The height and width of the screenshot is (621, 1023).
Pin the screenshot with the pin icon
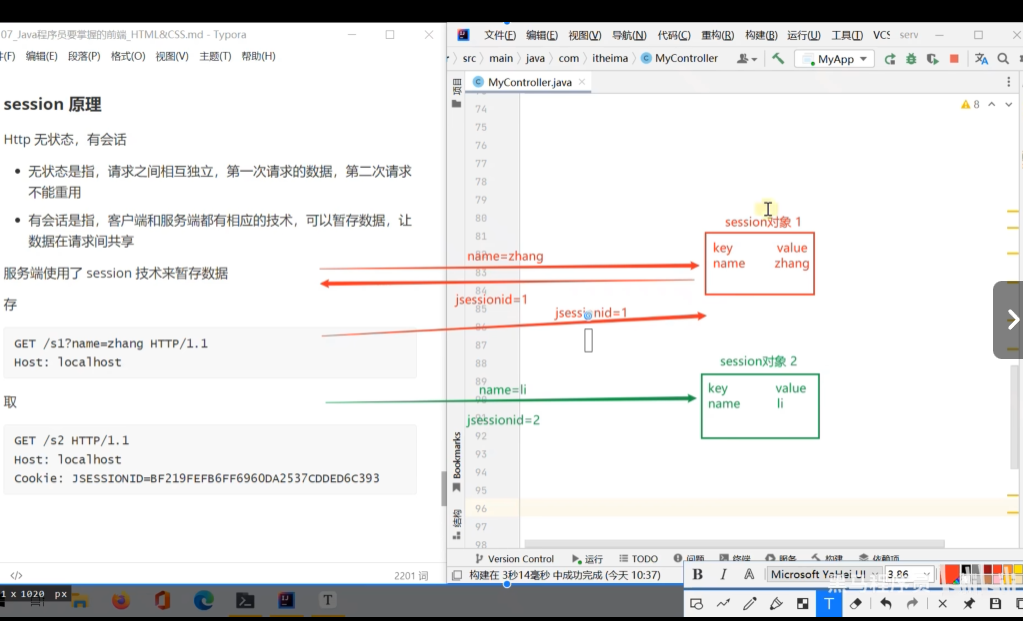pos(968,604)
